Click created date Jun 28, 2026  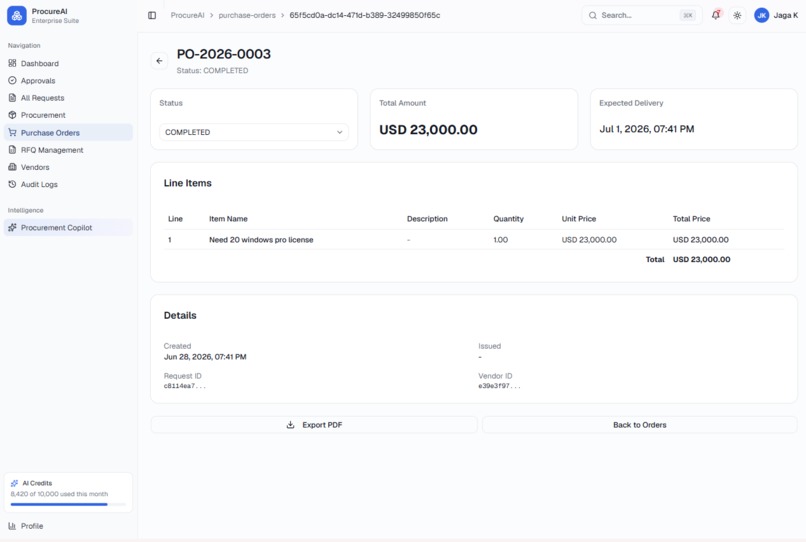(205, 357)
